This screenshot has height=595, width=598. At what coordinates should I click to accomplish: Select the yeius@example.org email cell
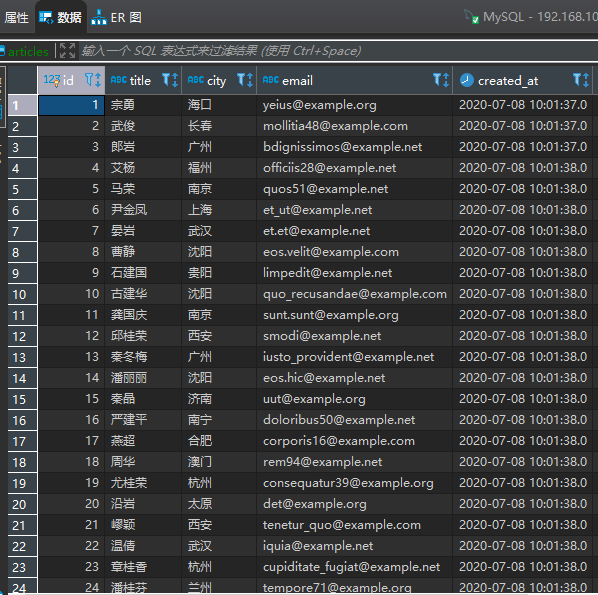click(354, 105)
